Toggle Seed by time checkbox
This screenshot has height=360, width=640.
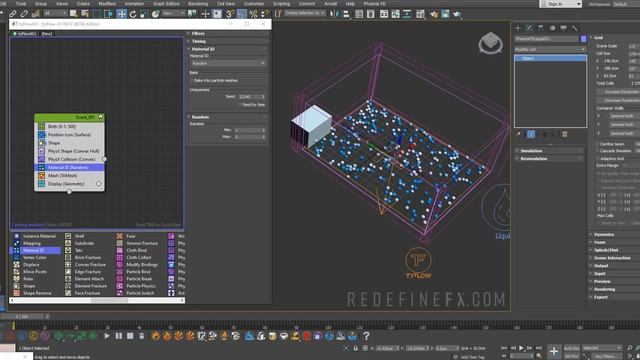point(240,105)
